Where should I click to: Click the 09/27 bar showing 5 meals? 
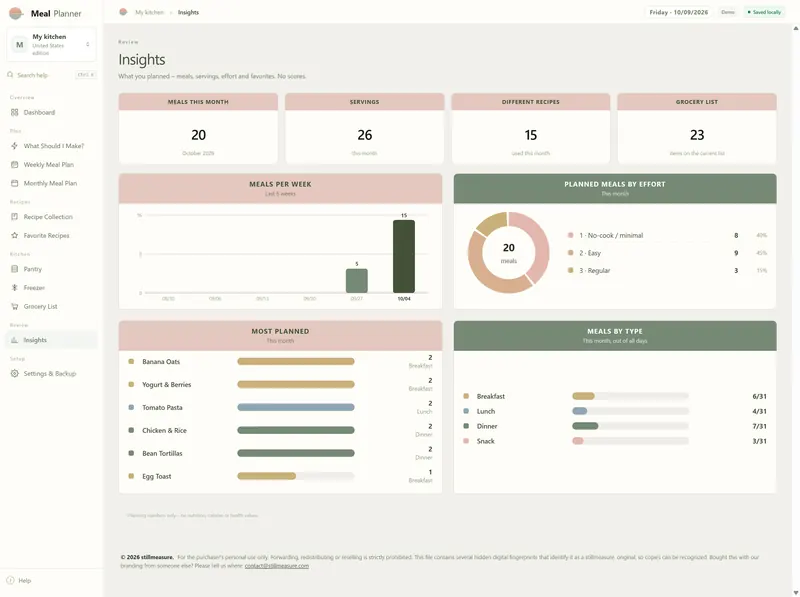tap(357, 281)
